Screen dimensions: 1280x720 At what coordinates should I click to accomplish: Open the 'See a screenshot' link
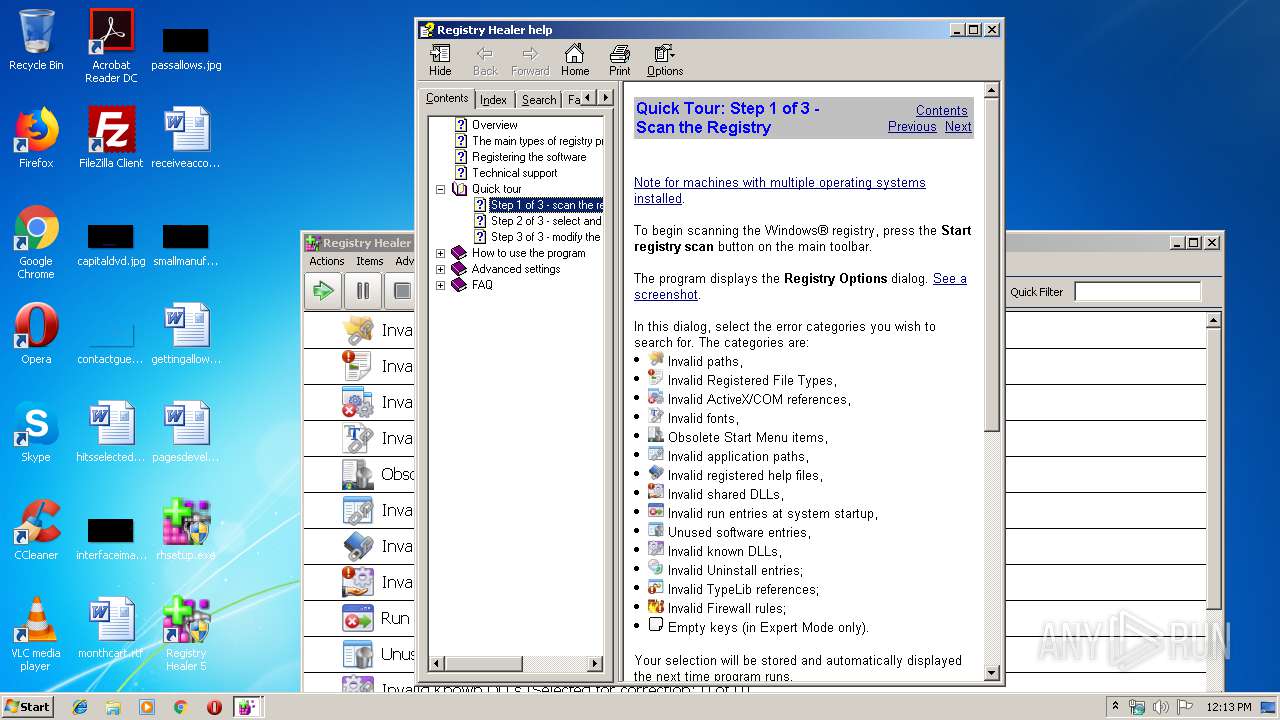click(800, 287)
